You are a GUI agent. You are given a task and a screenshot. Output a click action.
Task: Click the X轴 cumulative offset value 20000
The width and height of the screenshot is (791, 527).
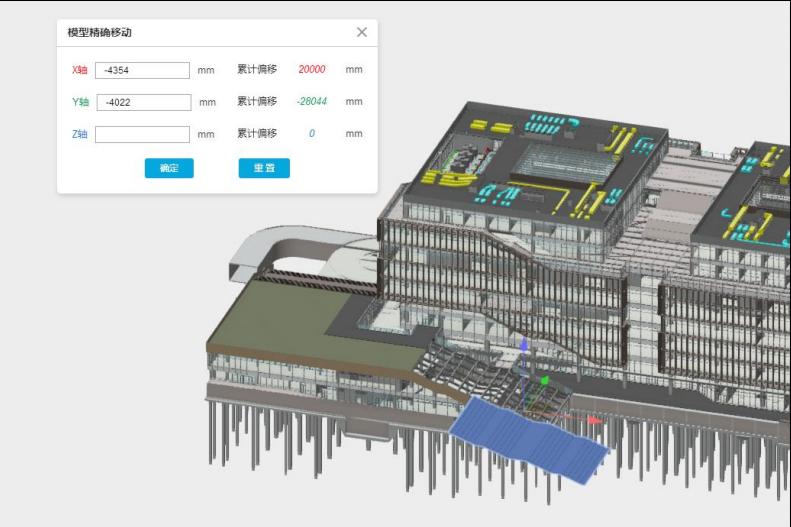pos(312,70)
